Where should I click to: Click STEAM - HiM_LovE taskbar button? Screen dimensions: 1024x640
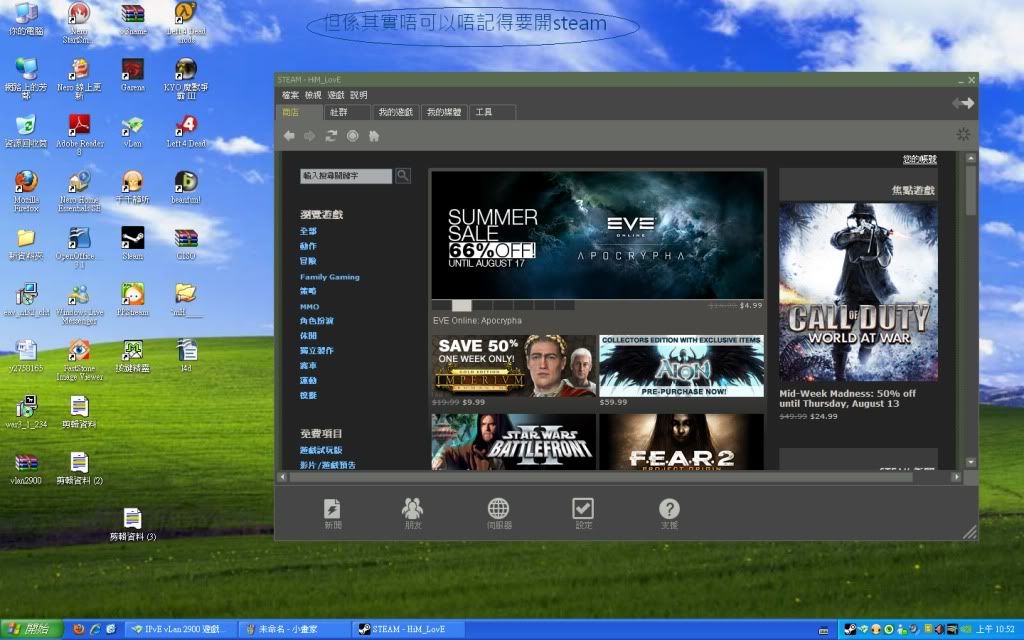coord(408,630)
